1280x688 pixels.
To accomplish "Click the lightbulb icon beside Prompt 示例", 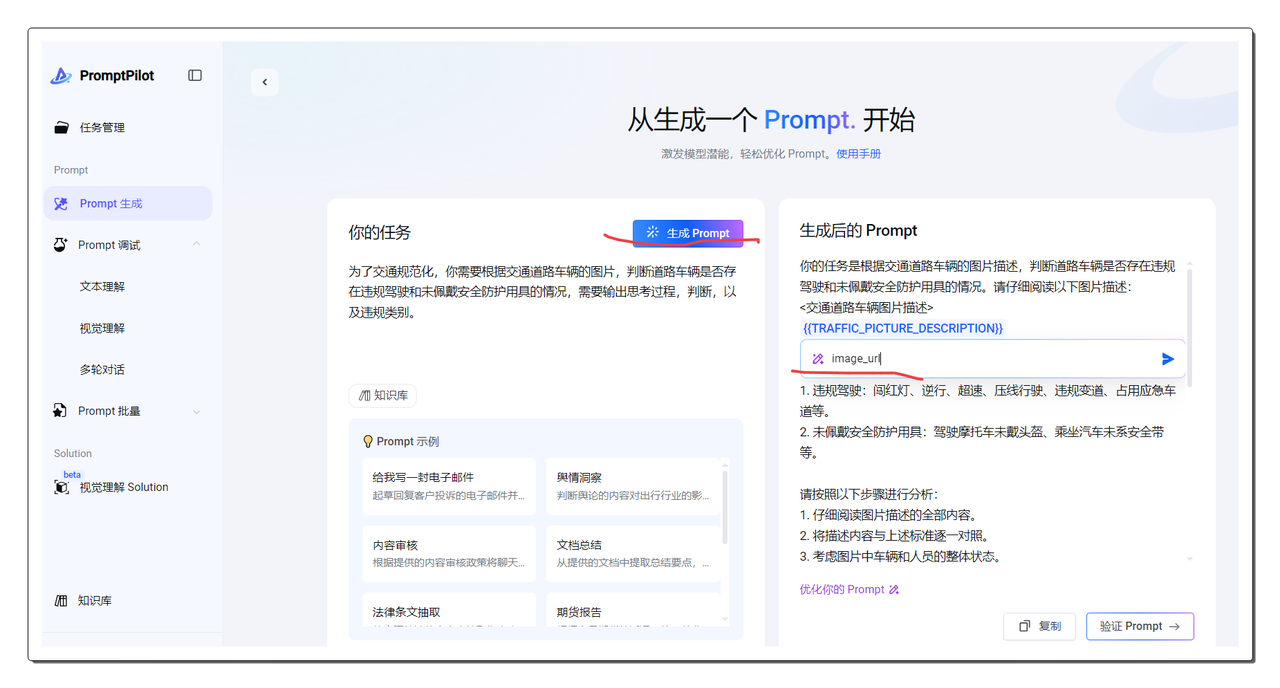I will 368,441.
